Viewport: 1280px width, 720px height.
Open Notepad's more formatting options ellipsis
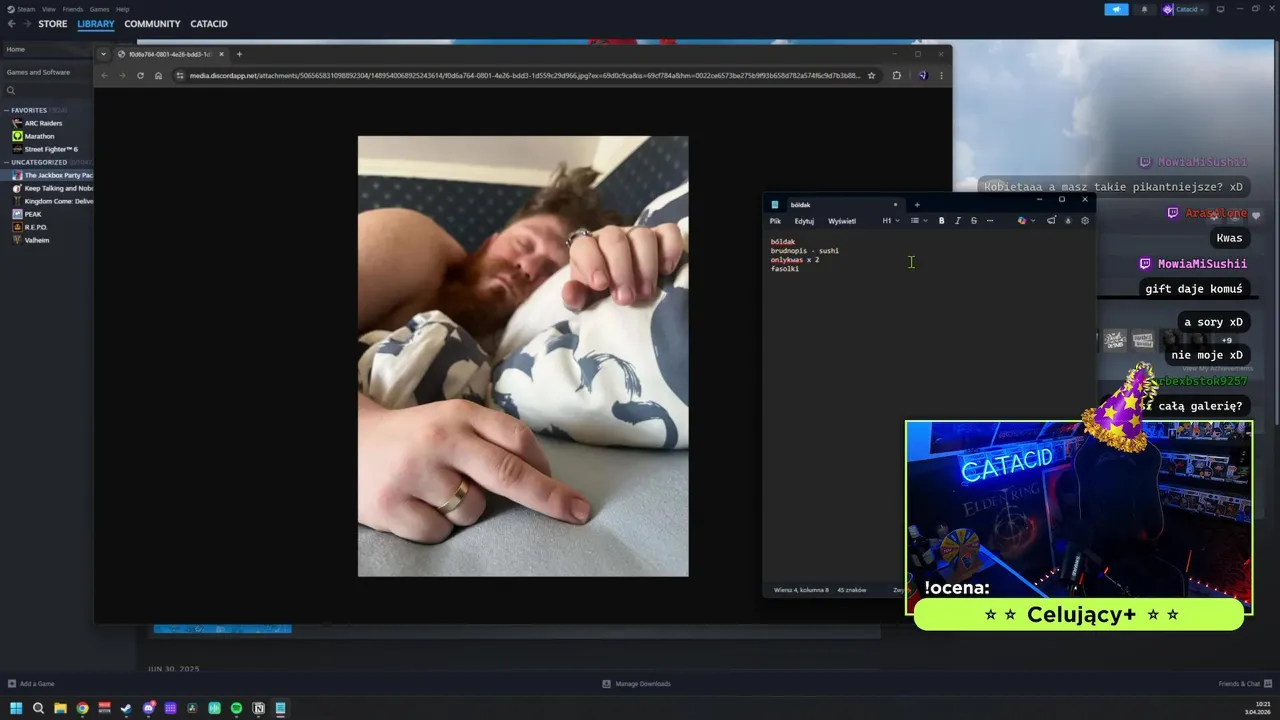pyautogui.click(x=990, y=221)
